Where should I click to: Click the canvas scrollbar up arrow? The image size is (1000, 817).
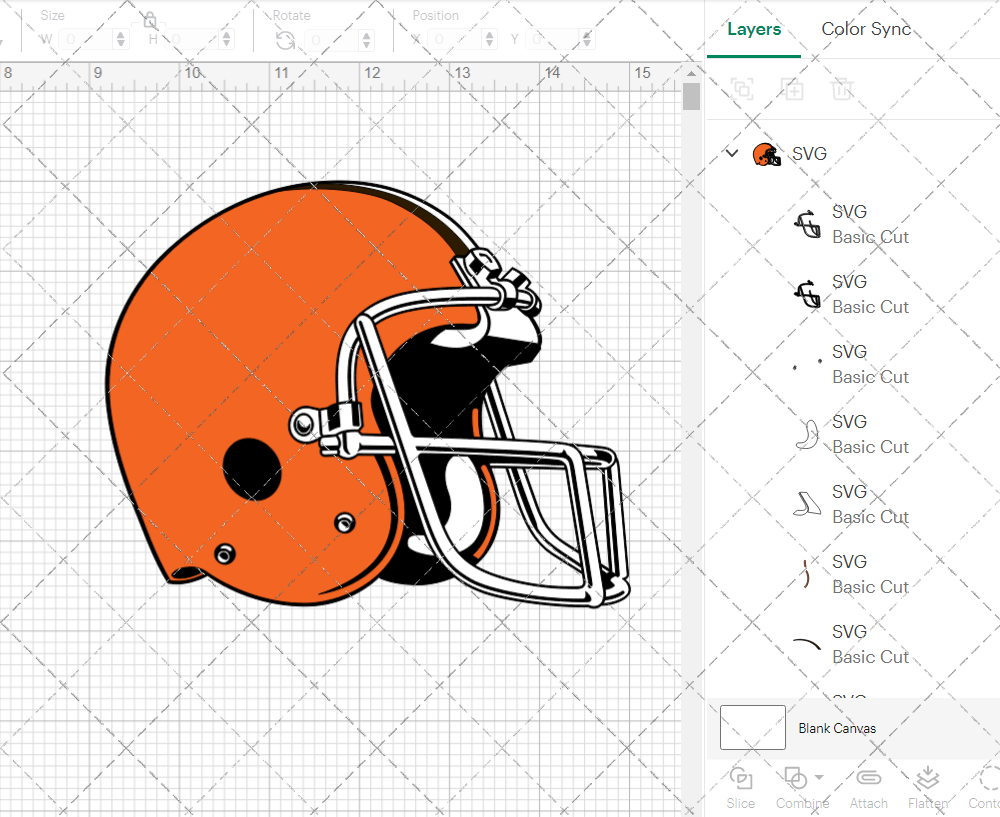pos(691,73)
